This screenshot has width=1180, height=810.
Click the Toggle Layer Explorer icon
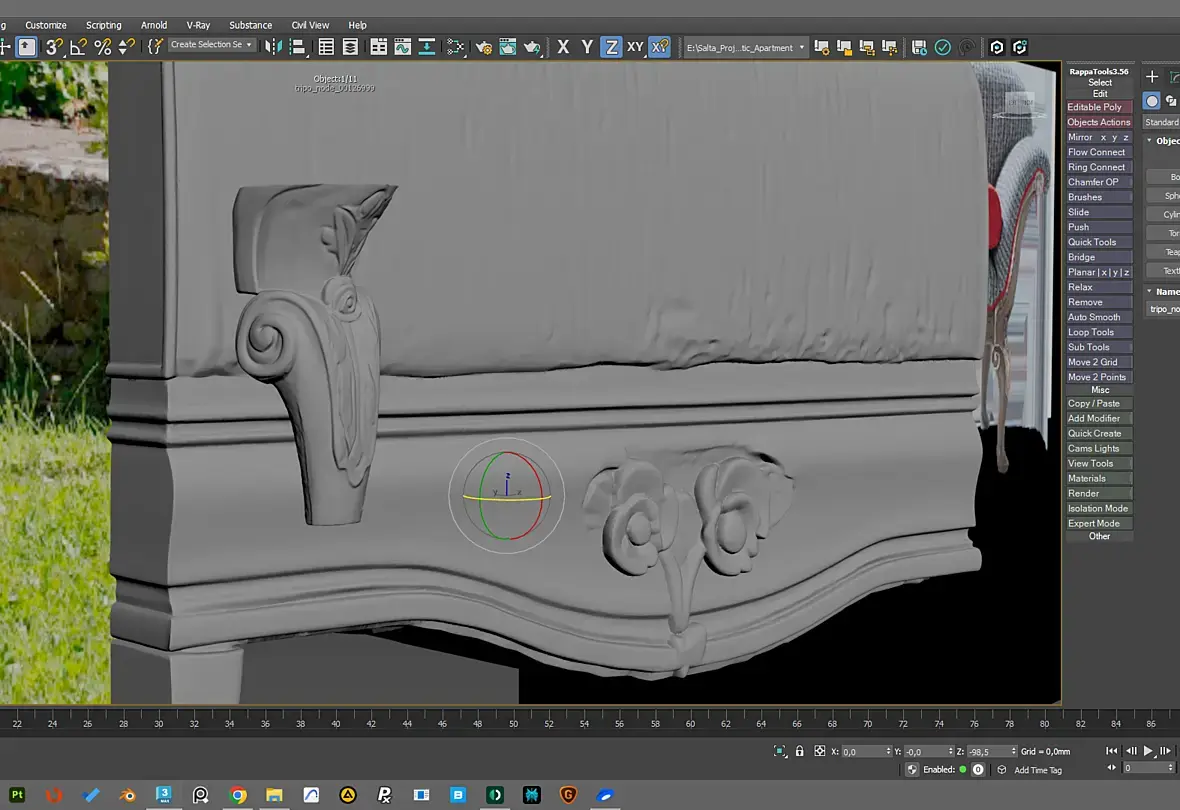click(350, 47)
